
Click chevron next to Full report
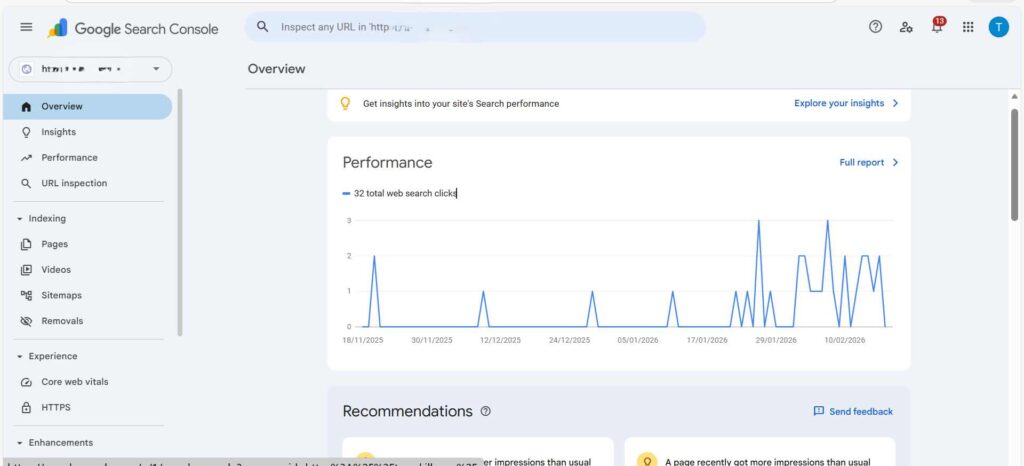point(895,163)
